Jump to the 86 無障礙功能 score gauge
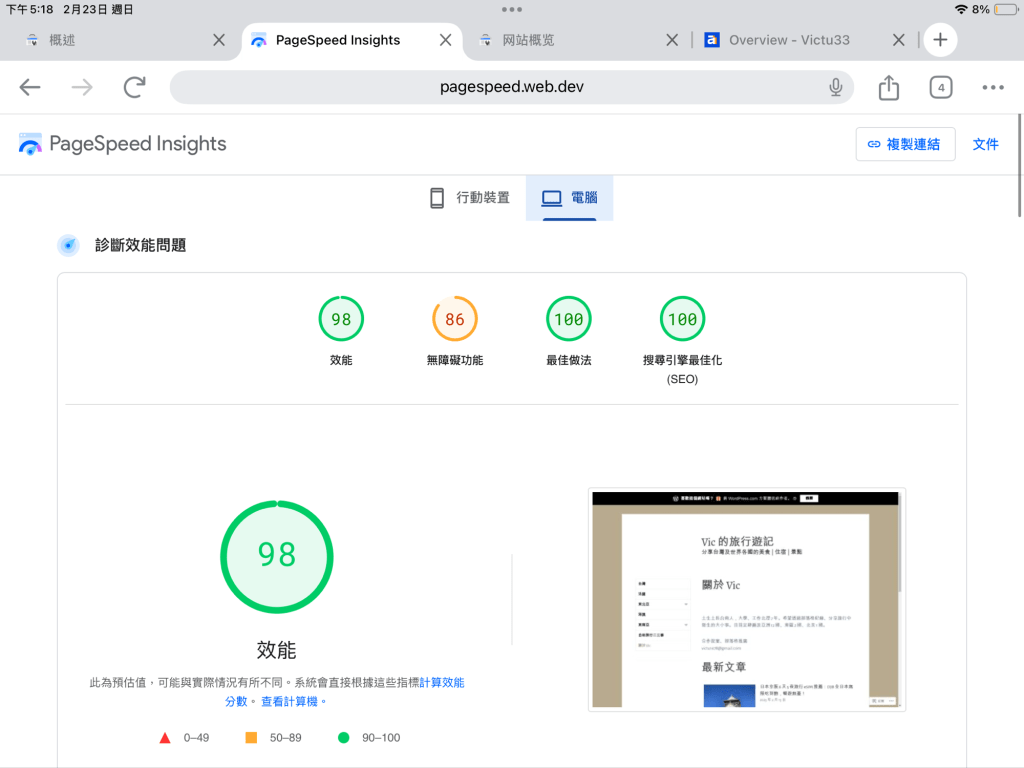This screenshot has height=768, width=1024. pyautogui.click(x=455, y=320)
